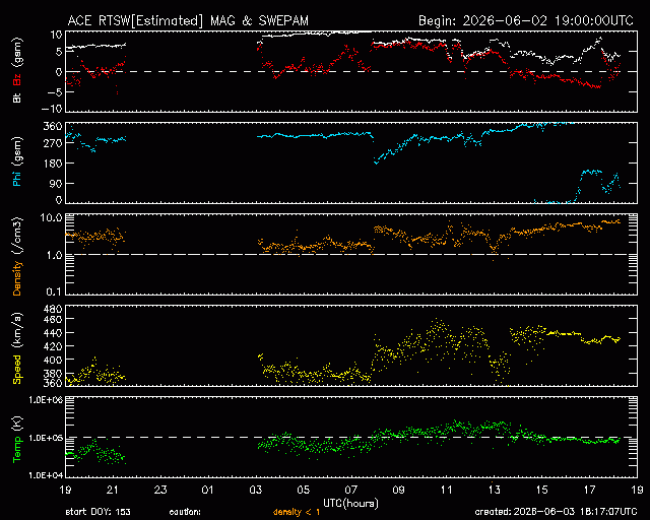Click the "Begin: 2026-06-02 19:00:00UTC" header text
The width and height of the screenshot is (650, 520).
tap(526, 20)
